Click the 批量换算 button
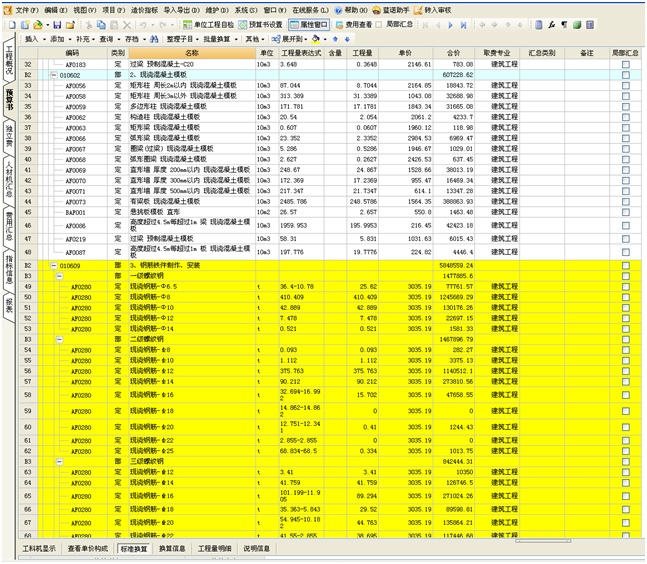Screen dimensions: 647x564 (219, 38)
